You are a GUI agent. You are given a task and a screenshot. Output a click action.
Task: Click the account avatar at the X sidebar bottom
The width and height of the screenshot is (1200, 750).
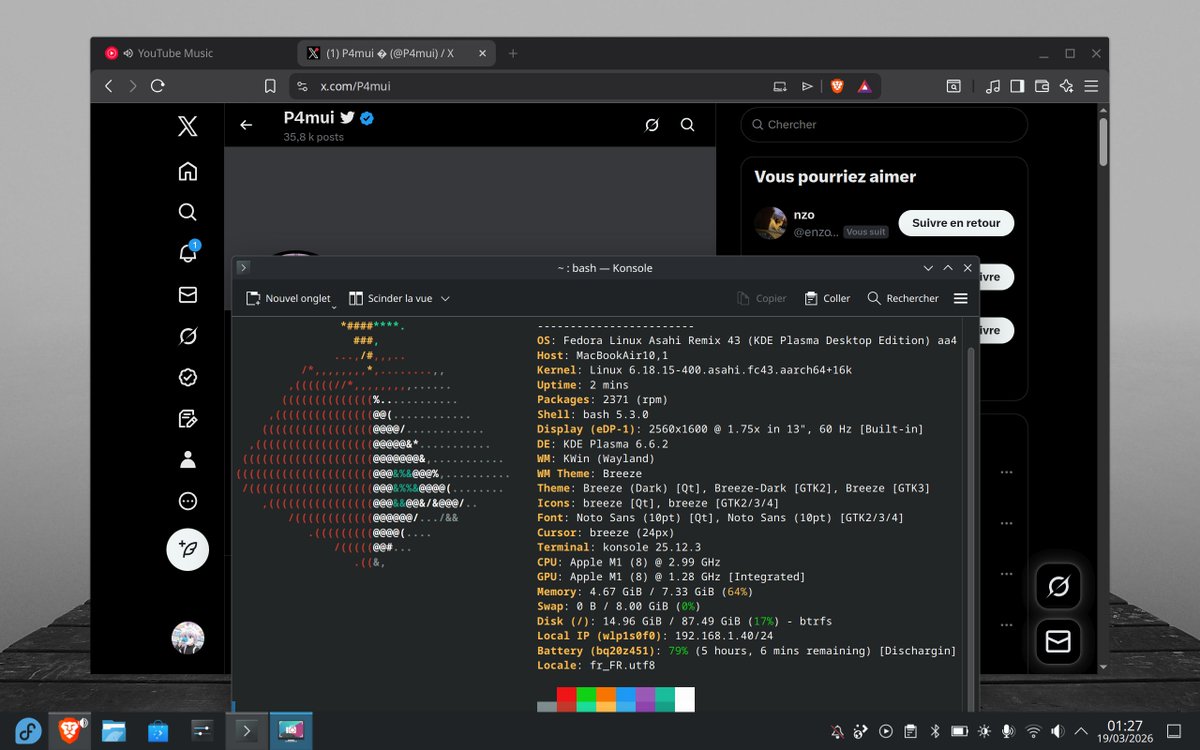[187, 638]
